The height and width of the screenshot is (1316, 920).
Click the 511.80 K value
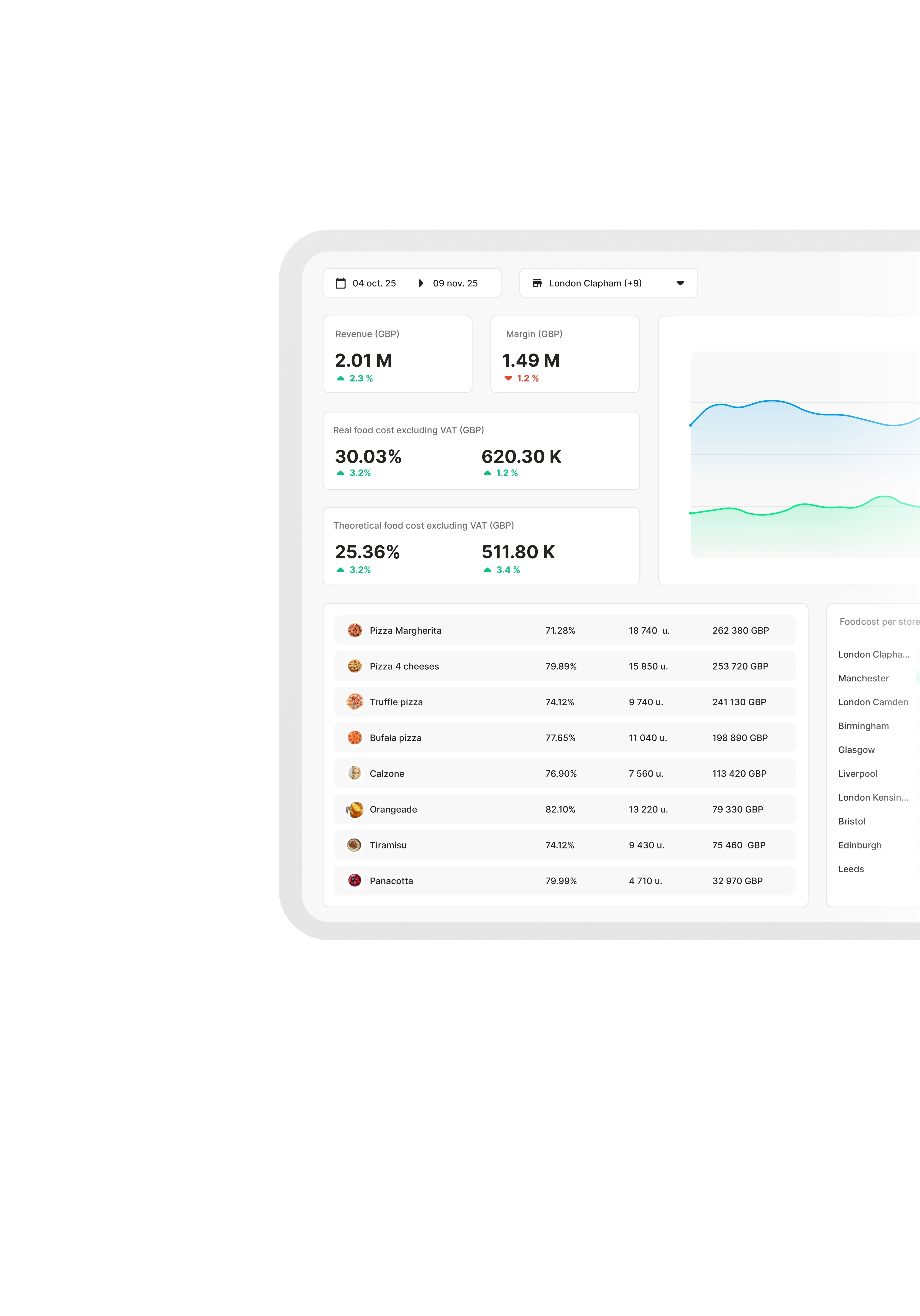tap(518, 552)
